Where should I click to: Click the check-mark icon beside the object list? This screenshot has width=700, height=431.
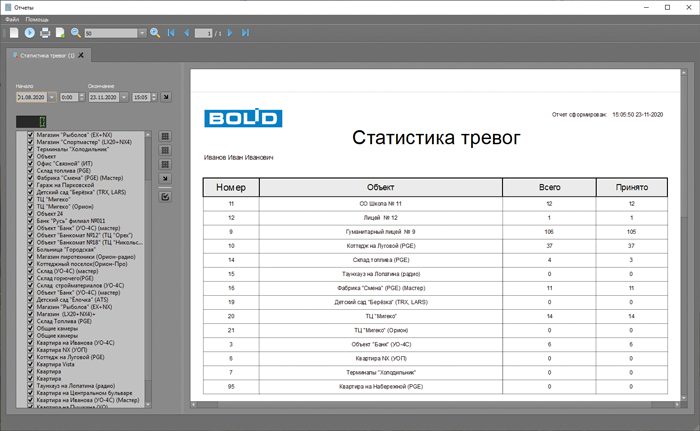pos(165,196)
